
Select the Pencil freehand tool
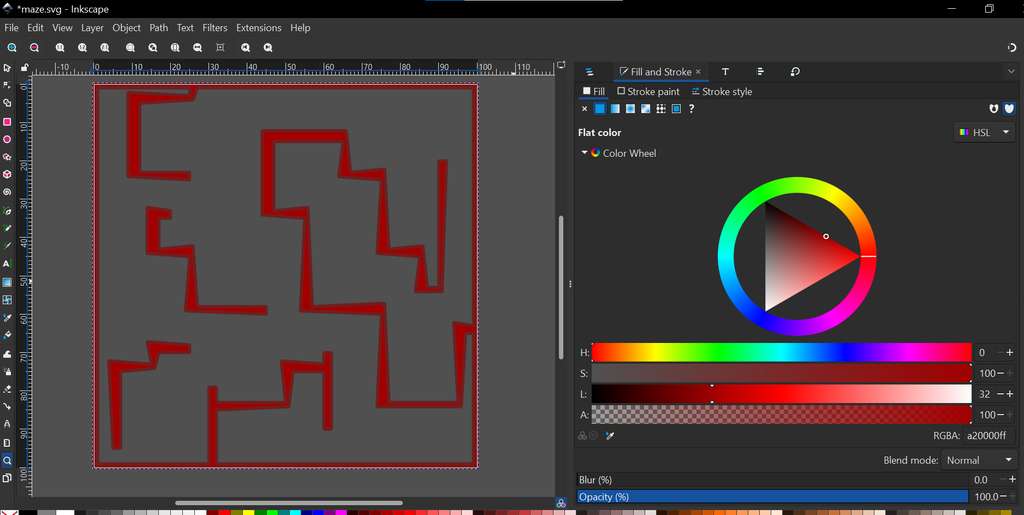coord(7,228)
